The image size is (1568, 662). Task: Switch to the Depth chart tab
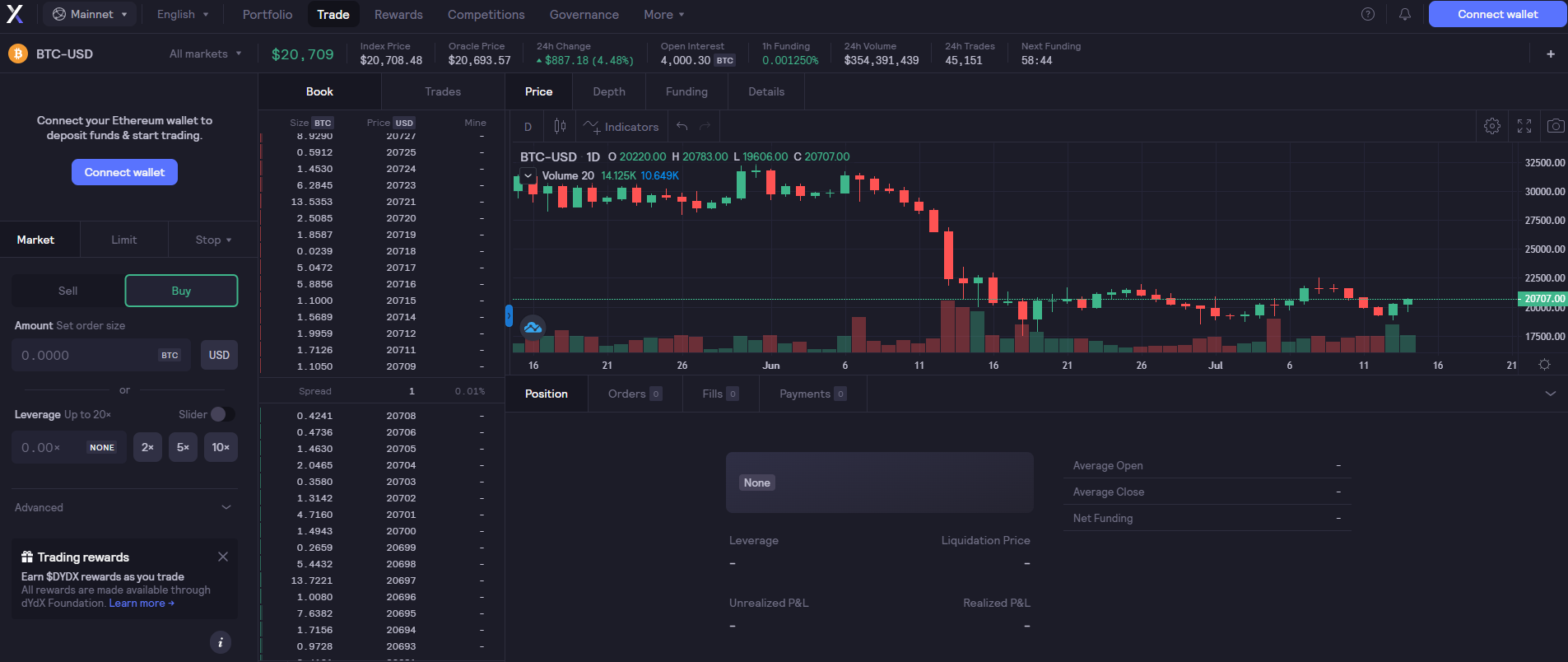pyautogui.click(x=609, y=91)
